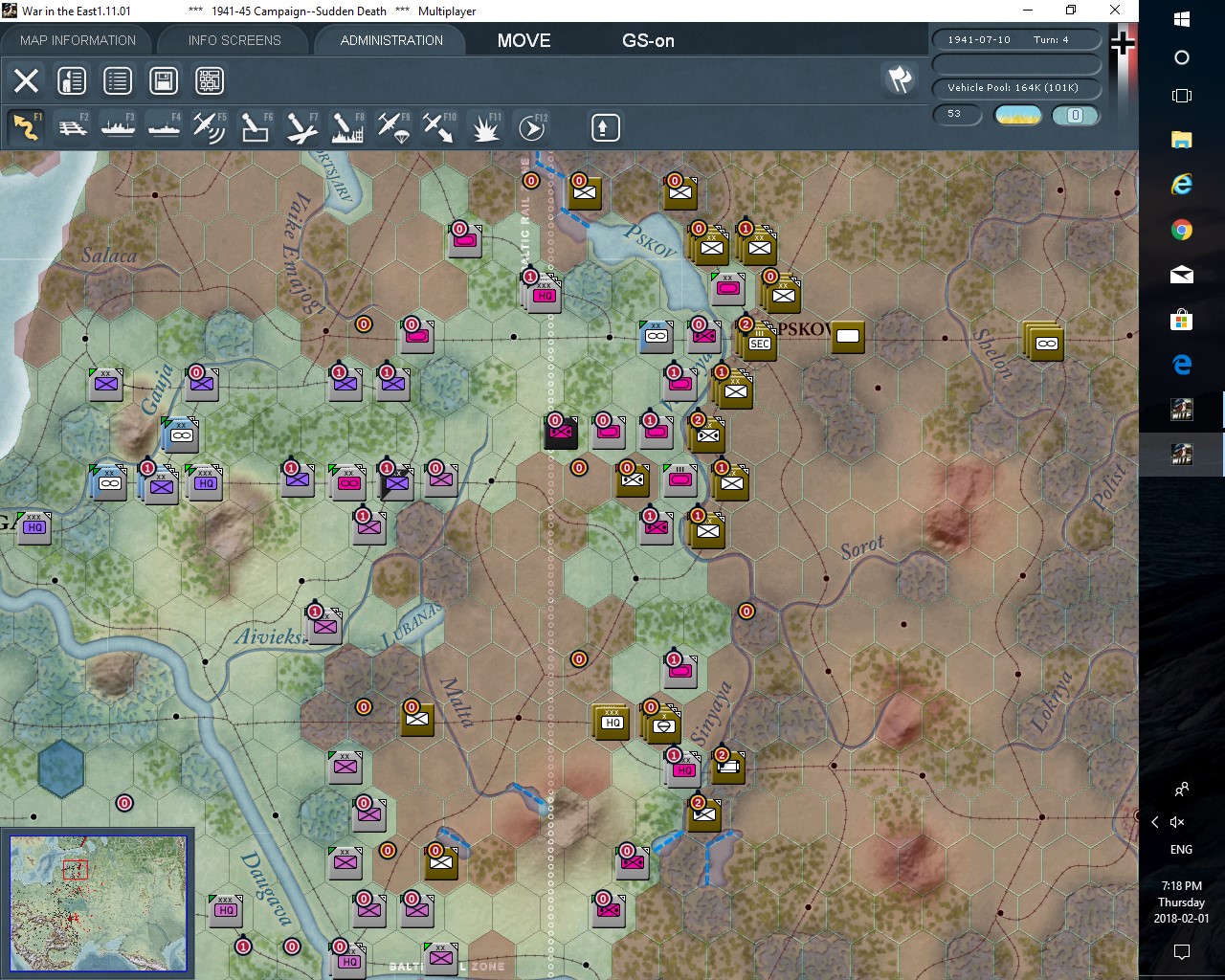Screen dimensions: 1225x980
Task: Click the empty status bar field
Action: 1015,64
